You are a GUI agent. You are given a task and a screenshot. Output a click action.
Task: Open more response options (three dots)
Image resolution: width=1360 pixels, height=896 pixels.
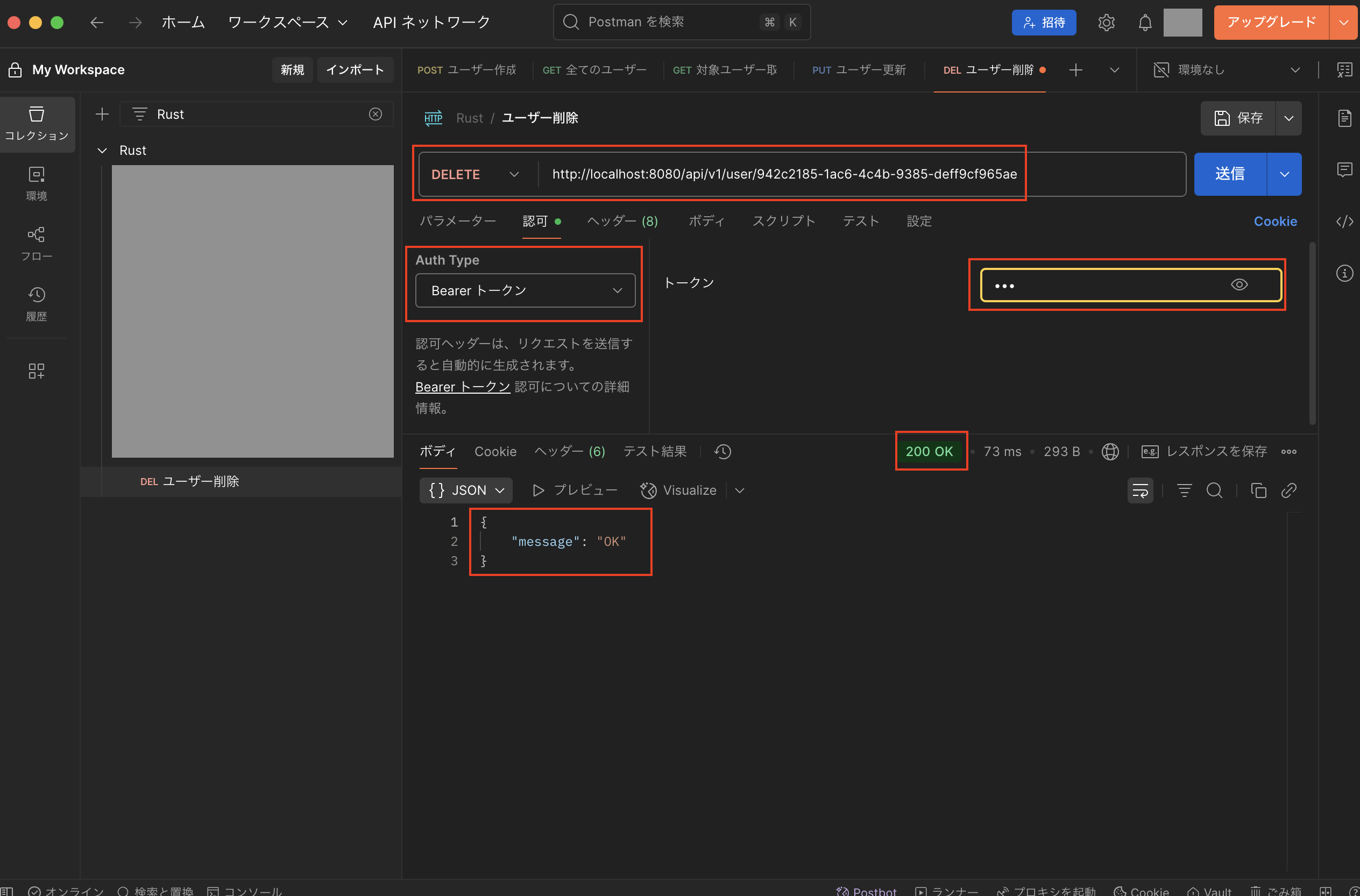[1288, 451]
